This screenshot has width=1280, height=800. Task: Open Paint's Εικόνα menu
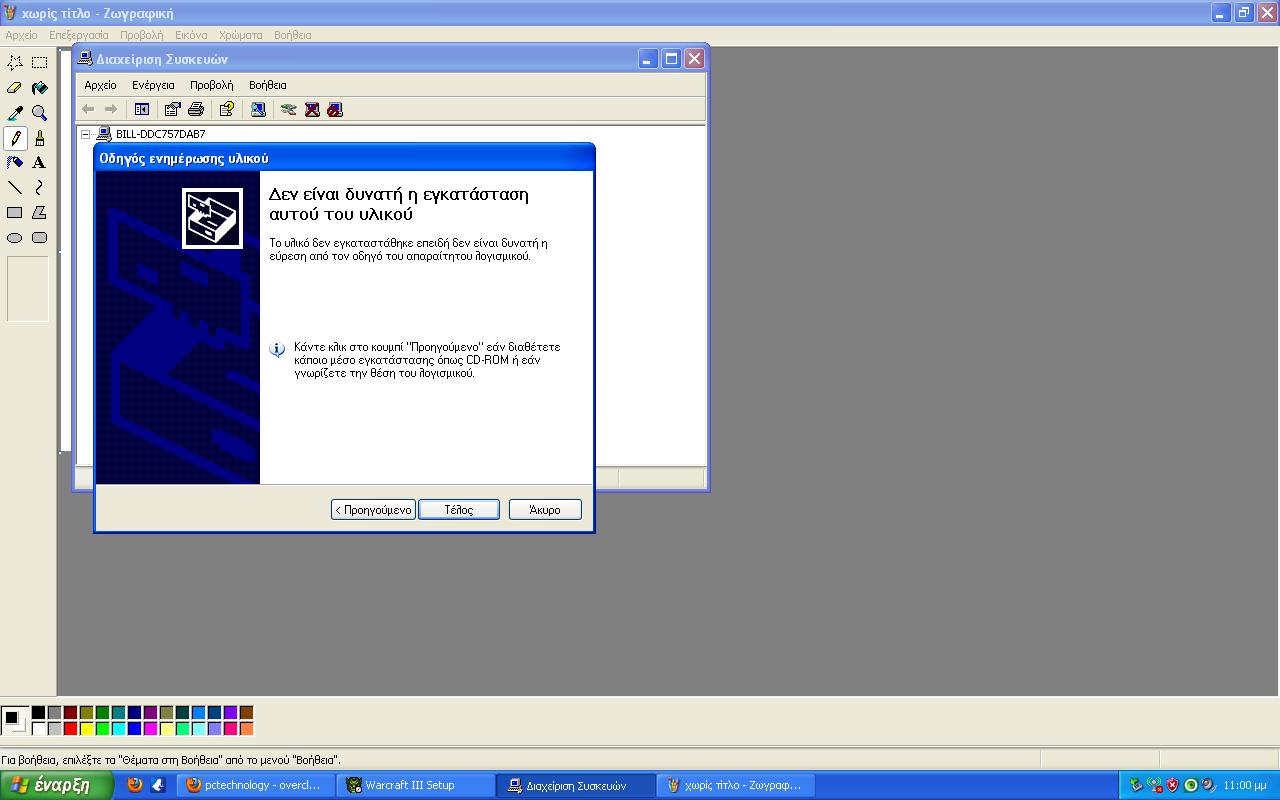191,35
